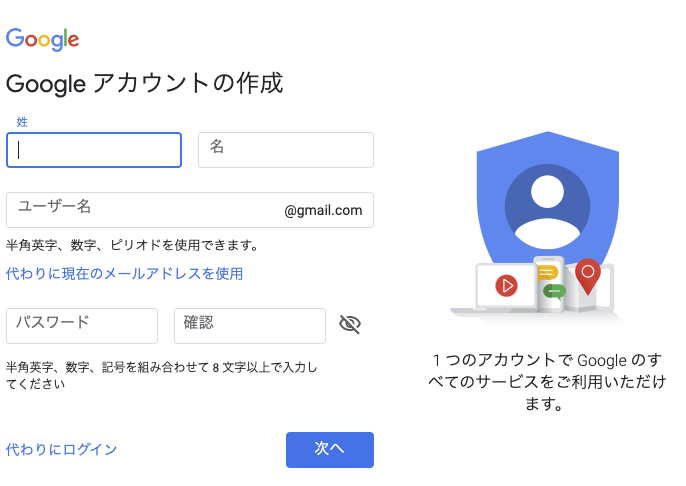The image size is (686, 486).
Task: Click the @gmail.com suffix text
Action: click(323, 211)
